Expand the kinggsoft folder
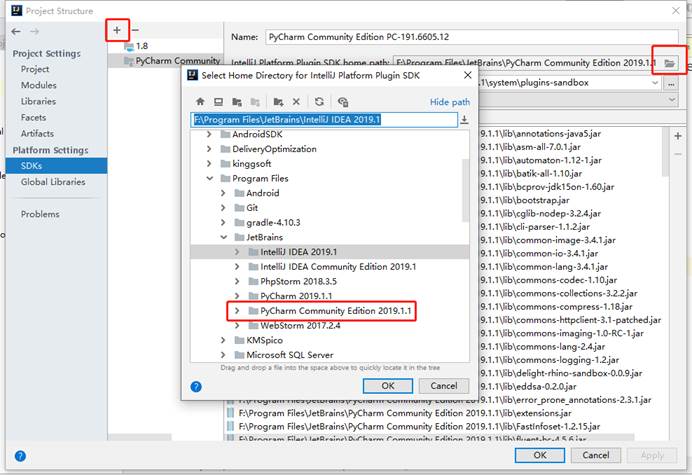 pyautogui.click(x=209, y=164)
